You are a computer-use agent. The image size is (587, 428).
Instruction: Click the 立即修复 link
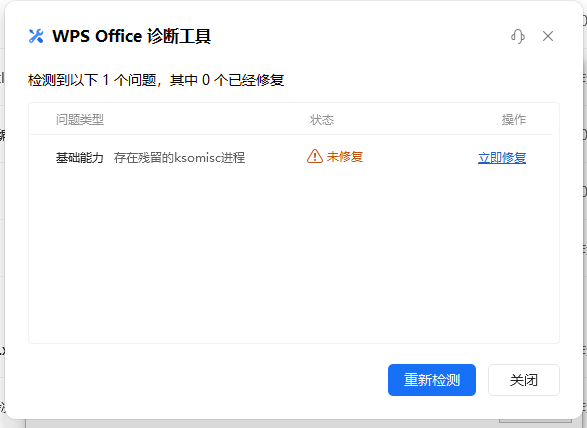click(x=502, y=158)
